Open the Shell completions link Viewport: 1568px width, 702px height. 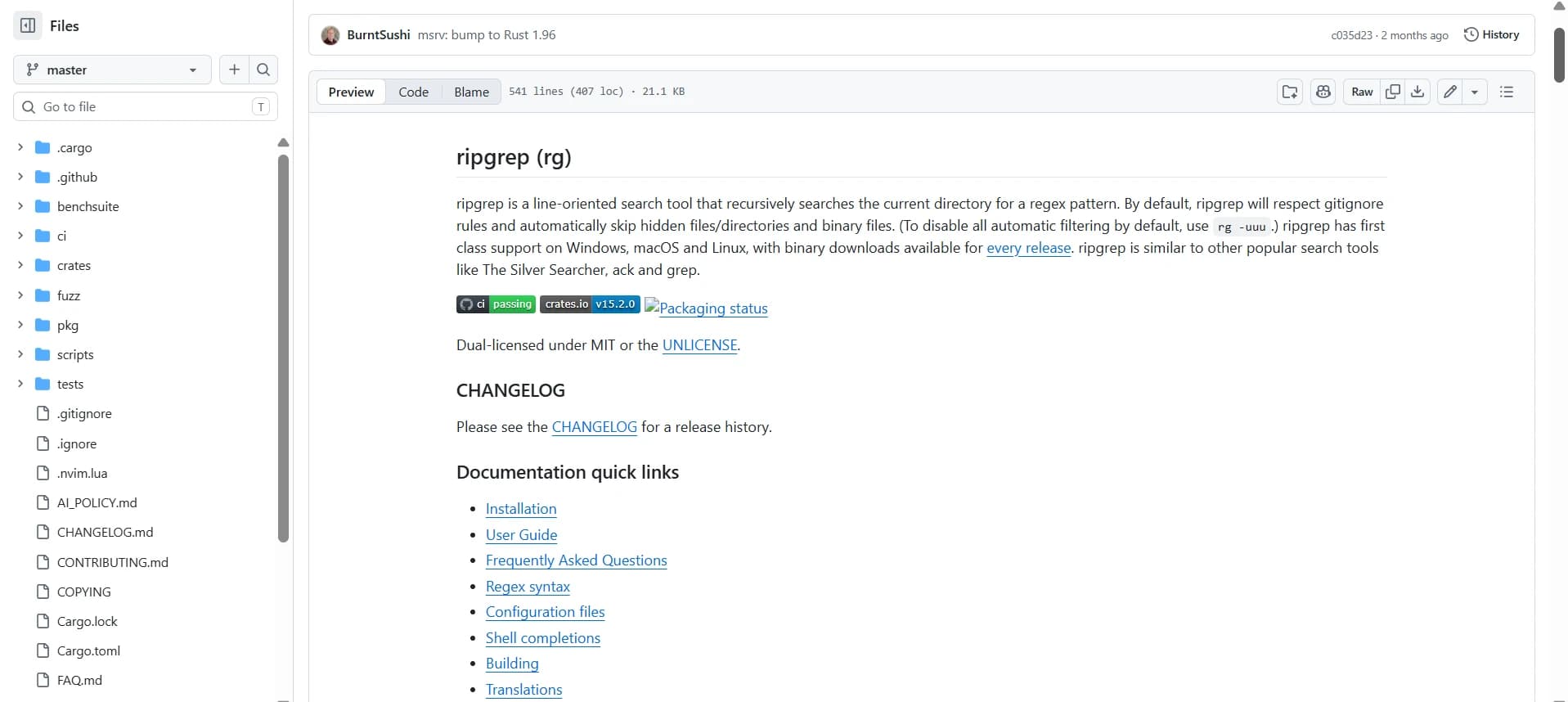(x=542, y=638)
